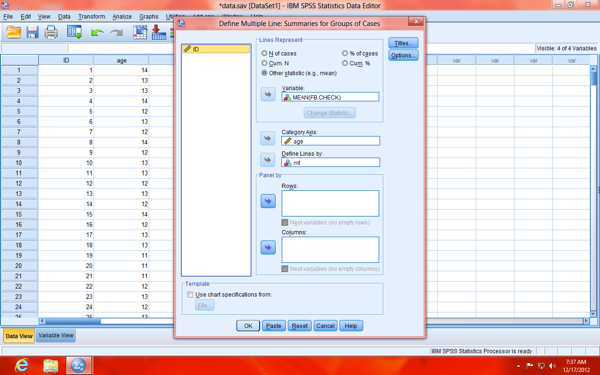Save the data file with floppy icon
This screenshot has width=600, height=375.
point(33,32)
